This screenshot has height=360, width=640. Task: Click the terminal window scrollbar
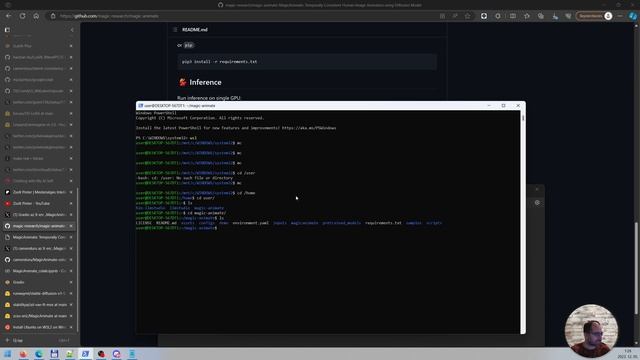523,222
